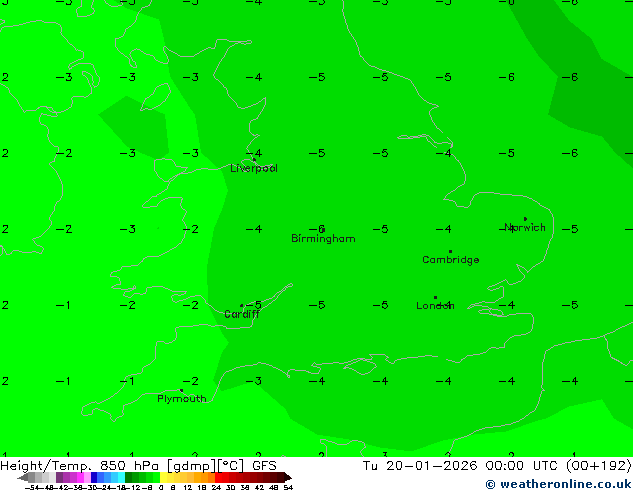Click the Cambridge location marker dot

(450, 251)
